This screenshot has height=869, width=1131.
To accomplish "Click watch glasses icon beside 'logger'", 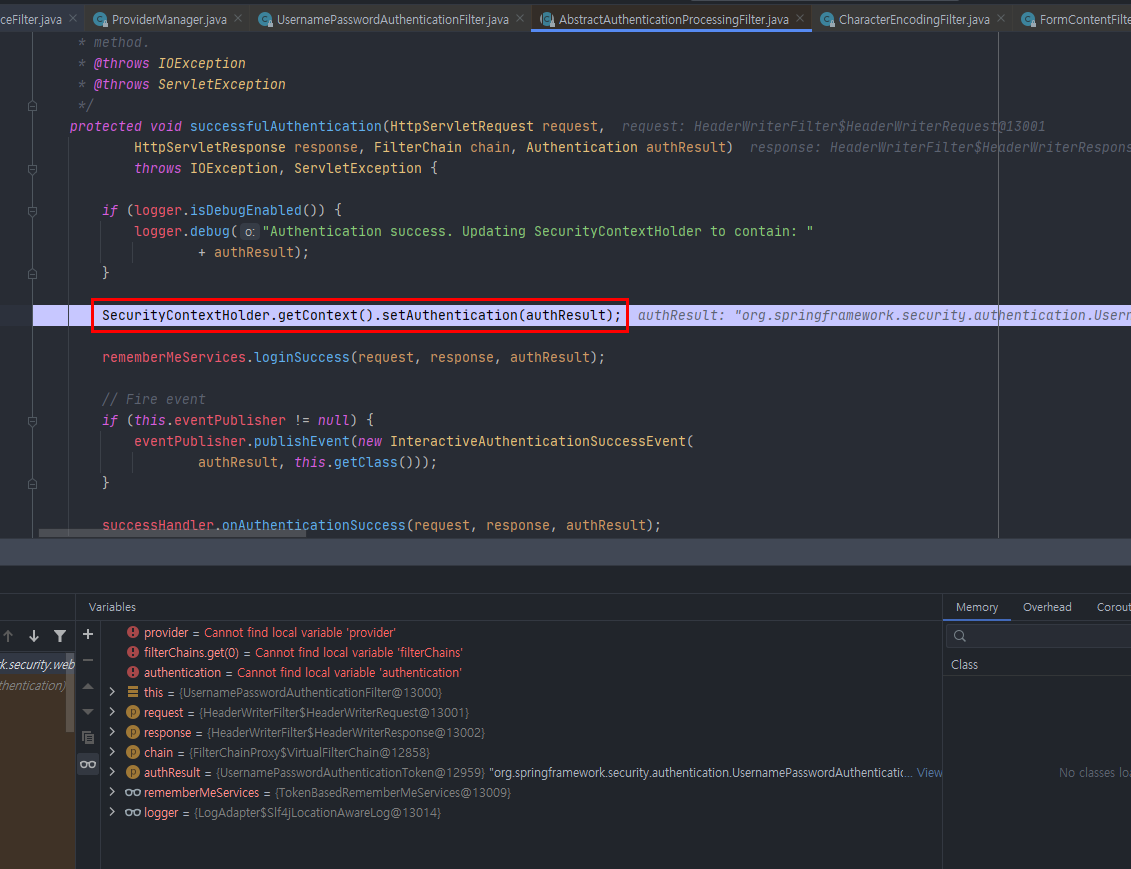I will point(133,813).
